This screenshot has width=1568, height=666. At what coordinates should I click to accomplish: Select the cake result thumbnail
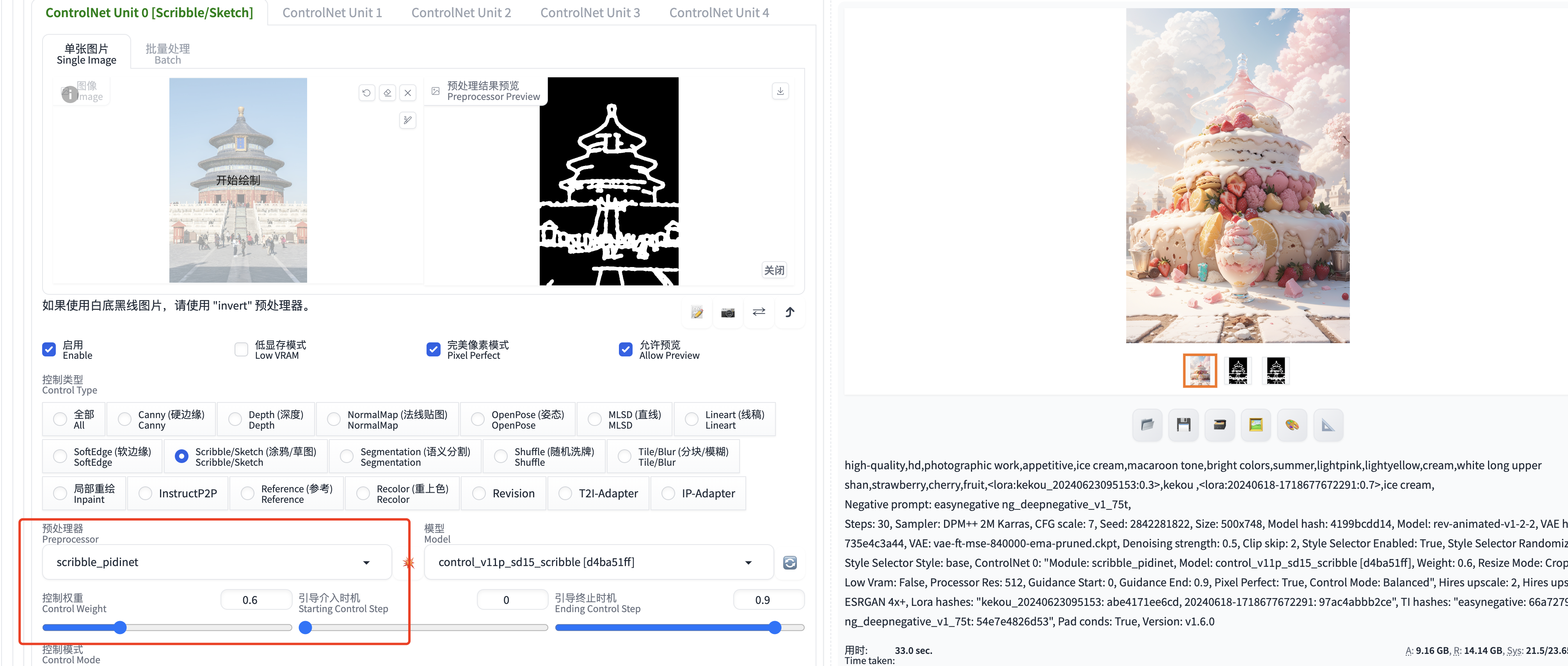[1200, 371]
